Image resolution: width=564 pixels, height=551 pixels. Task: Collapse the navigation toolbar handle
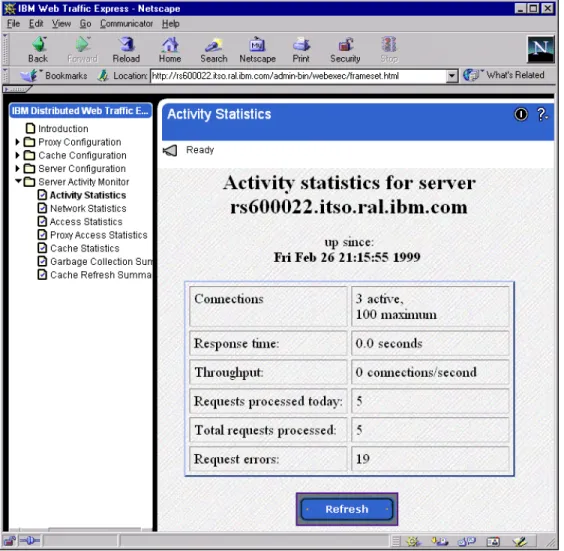click(x=5, y=49)
